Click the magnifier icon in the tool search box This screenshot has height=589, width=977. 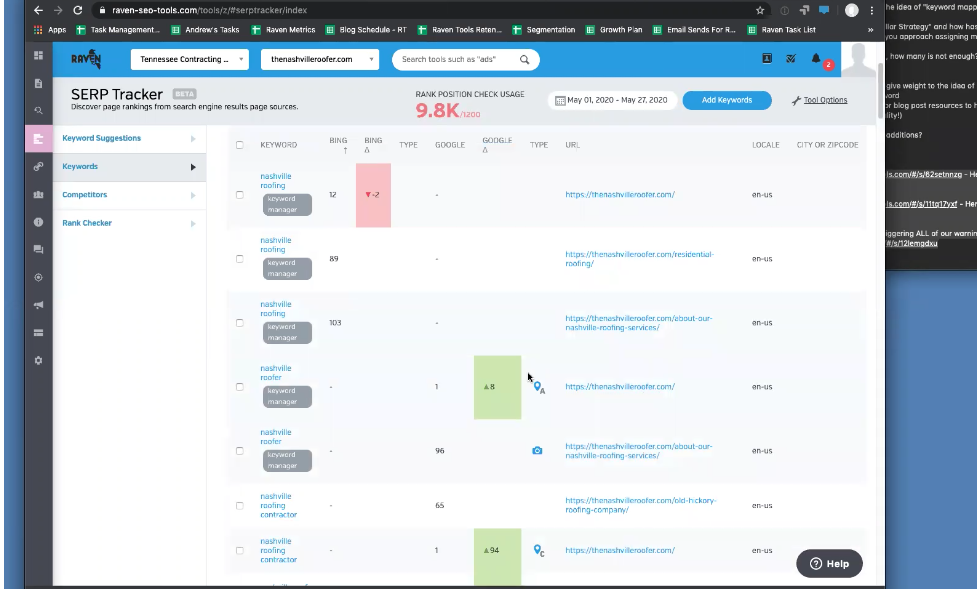click(x=525, y=60)
